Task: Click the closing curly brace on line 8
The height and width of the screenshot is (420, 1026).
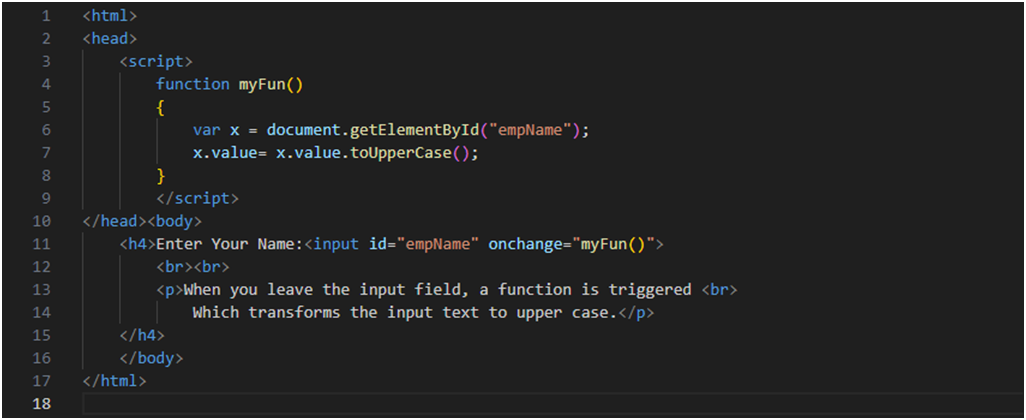Action: coord(160,175)
